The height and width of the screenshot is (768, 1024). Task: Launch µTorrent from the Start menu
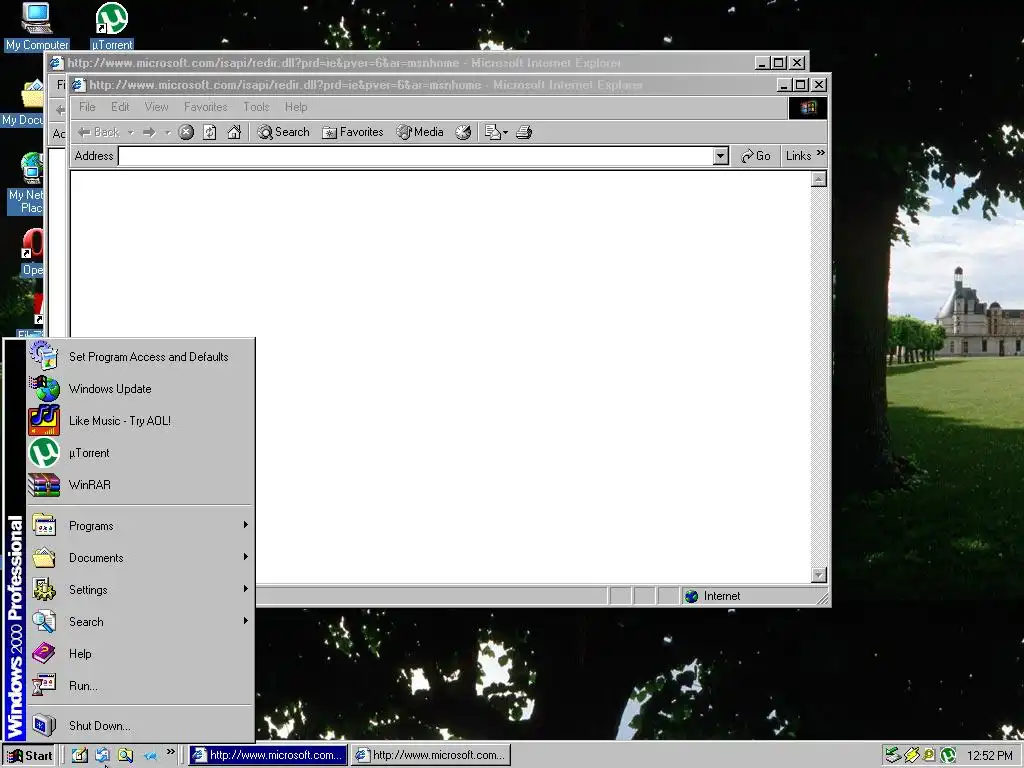140,453
